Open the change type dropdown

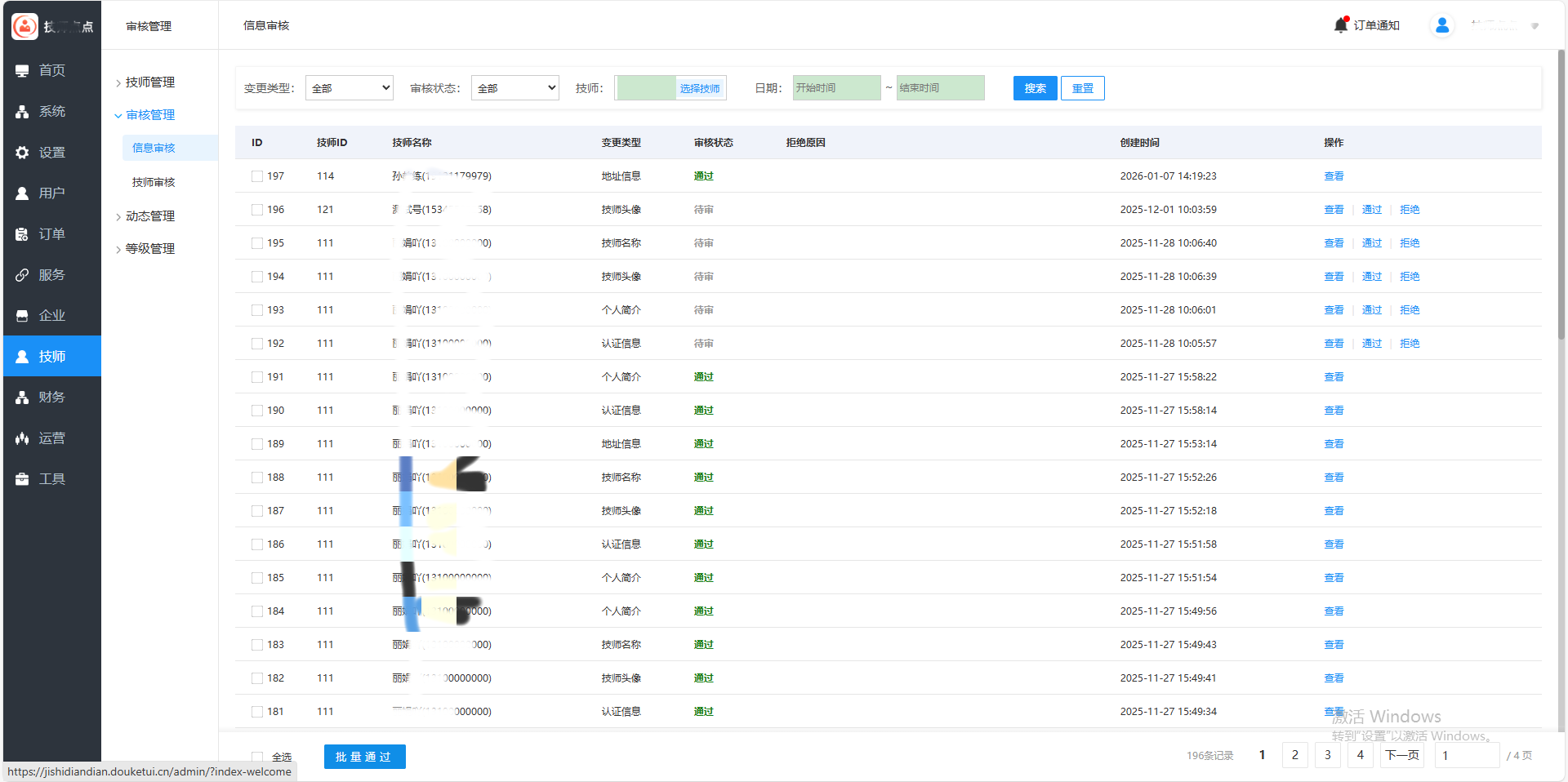pyautogui.click(x=350, y=88)
